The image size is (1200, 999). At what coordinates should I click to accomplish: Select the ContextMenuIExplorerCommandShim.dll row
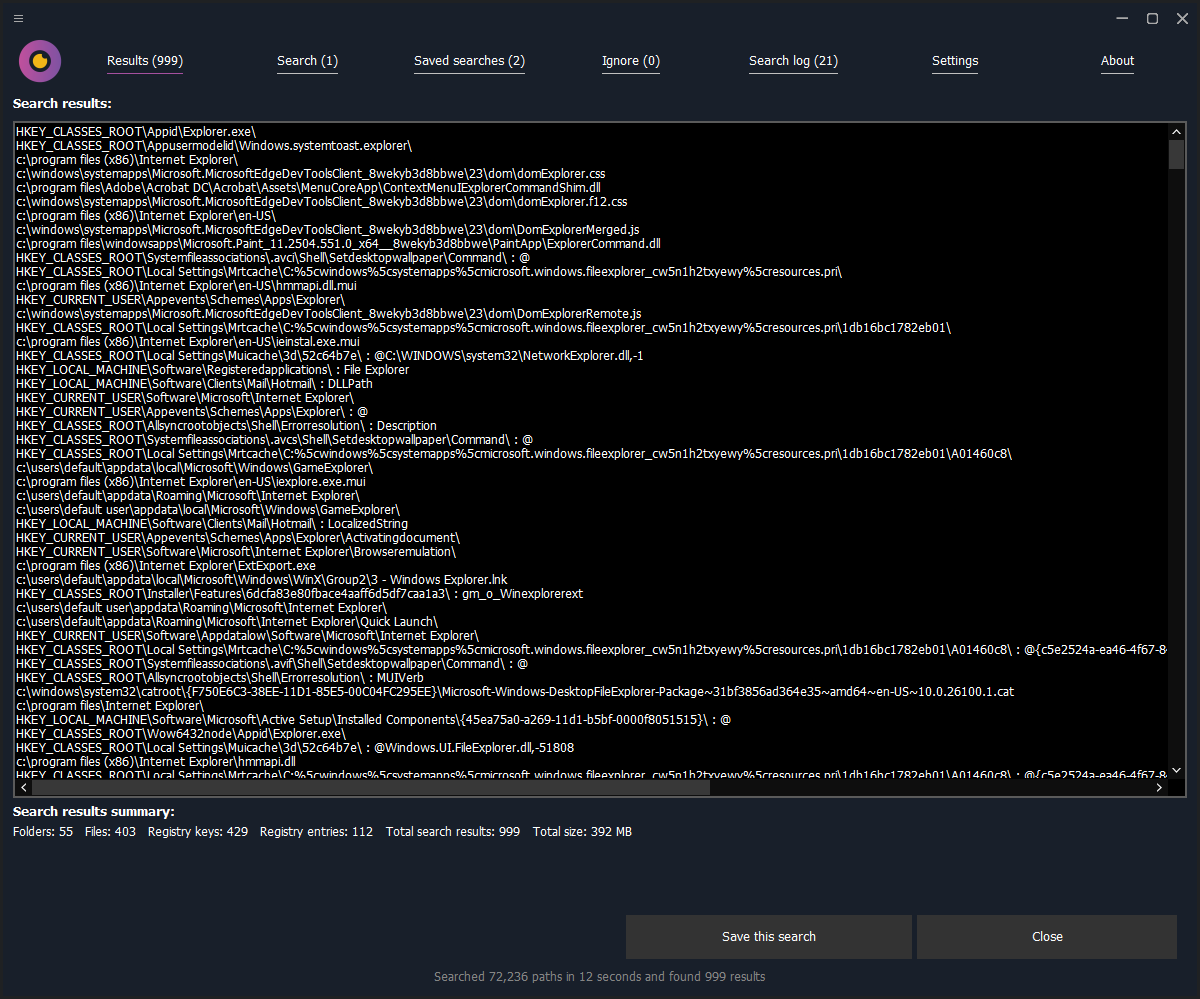(x=591, y=188)
